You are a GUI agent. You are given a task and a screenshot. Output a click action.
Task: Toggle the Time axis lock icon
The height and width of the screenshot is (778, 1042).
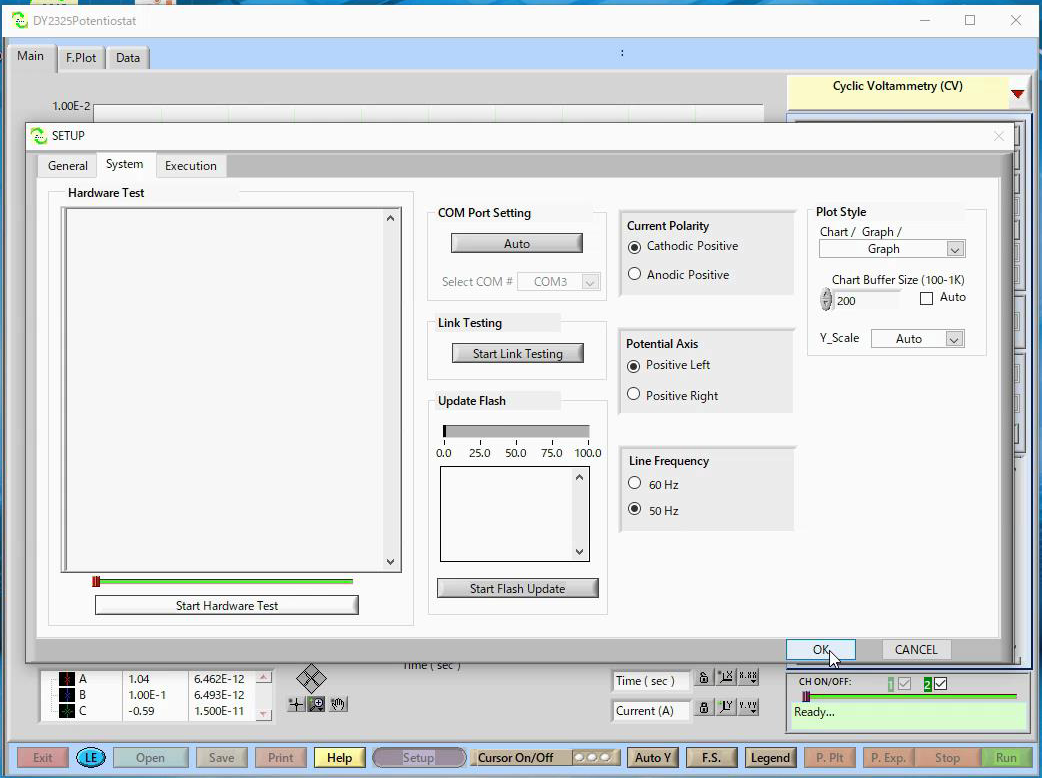704,679
